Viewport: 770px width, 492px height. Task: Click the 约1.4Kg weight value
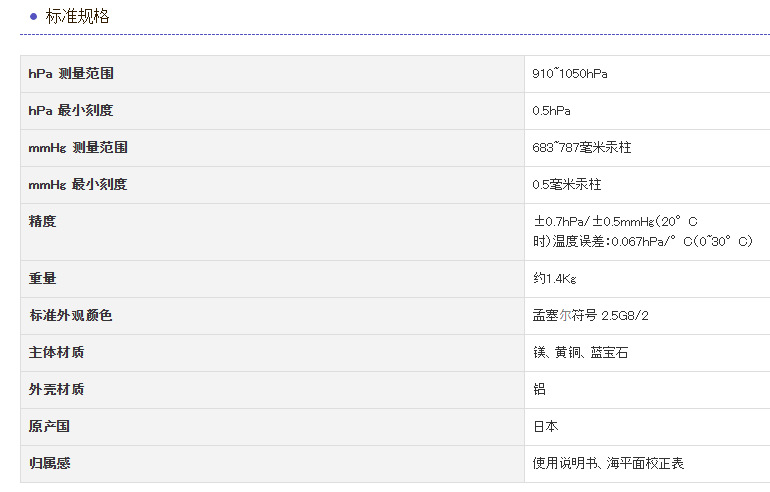(555, 279)
